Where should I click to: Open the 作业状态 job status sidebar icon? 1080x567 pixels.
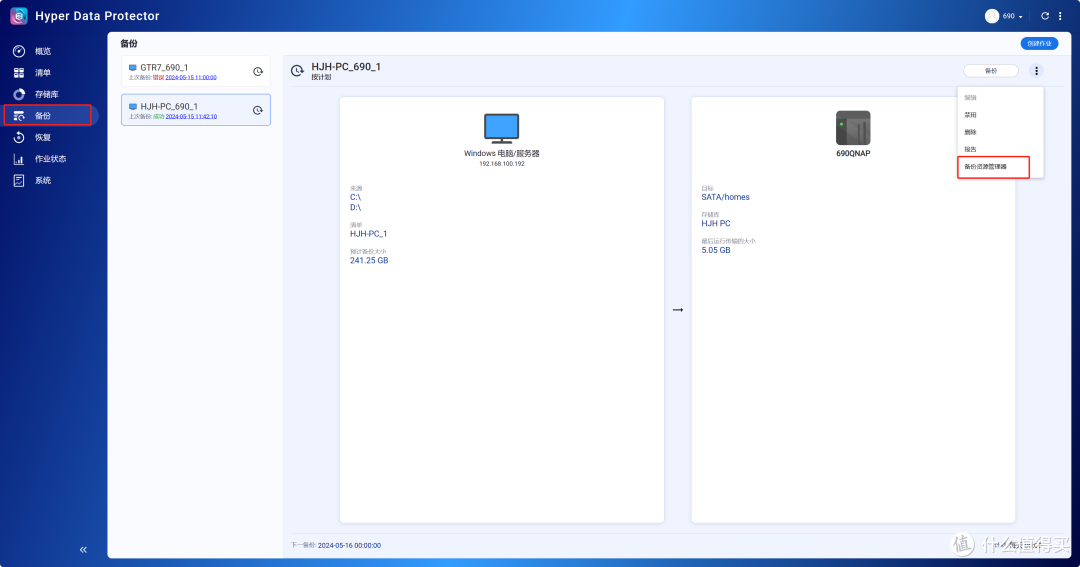coord(19,159)
